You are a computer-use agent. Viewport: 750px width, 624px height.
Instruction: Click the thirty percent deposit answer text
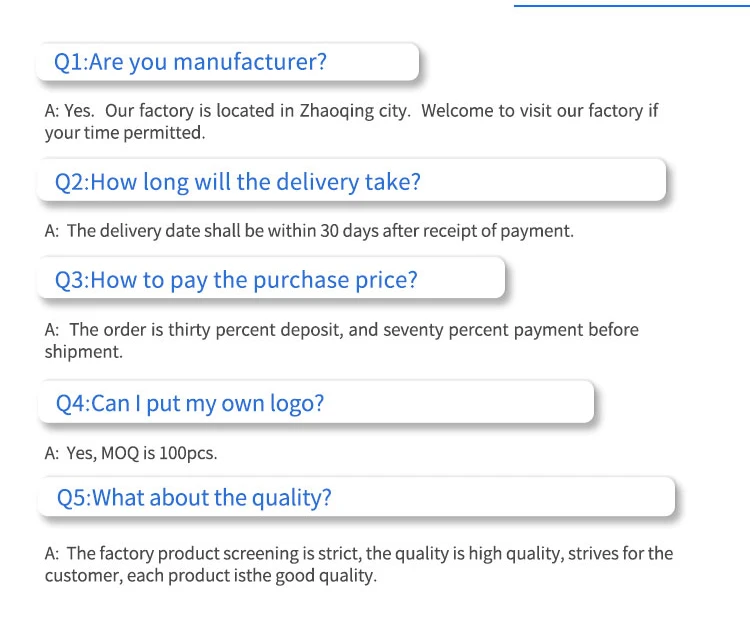click(341, 340)
